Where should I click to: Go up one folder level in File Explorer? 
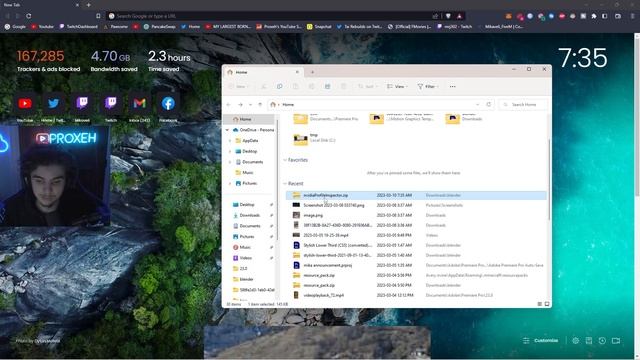point(260,105)
